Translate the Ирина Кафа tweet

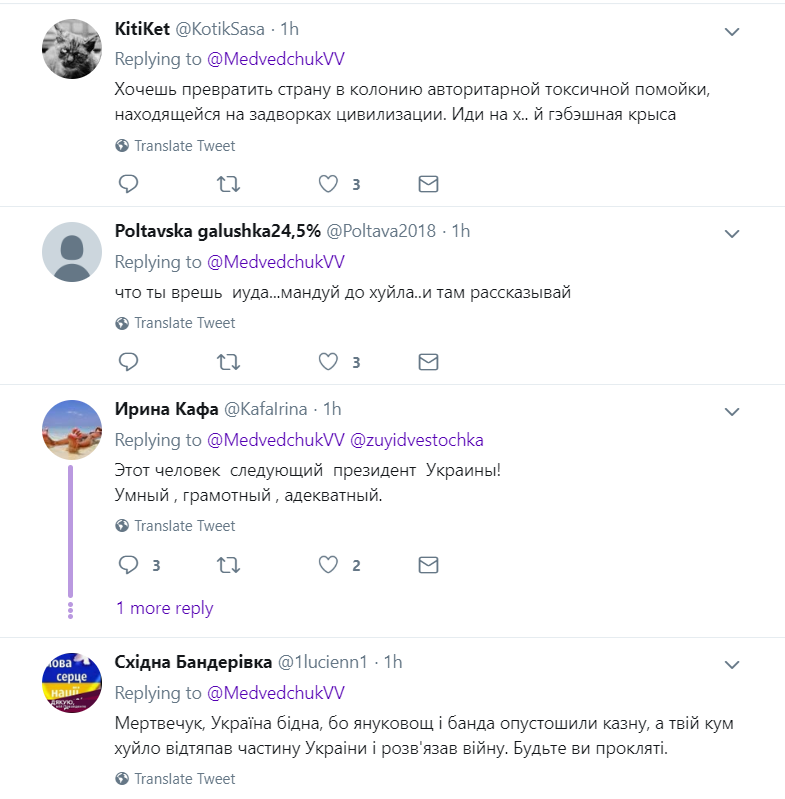185,526
